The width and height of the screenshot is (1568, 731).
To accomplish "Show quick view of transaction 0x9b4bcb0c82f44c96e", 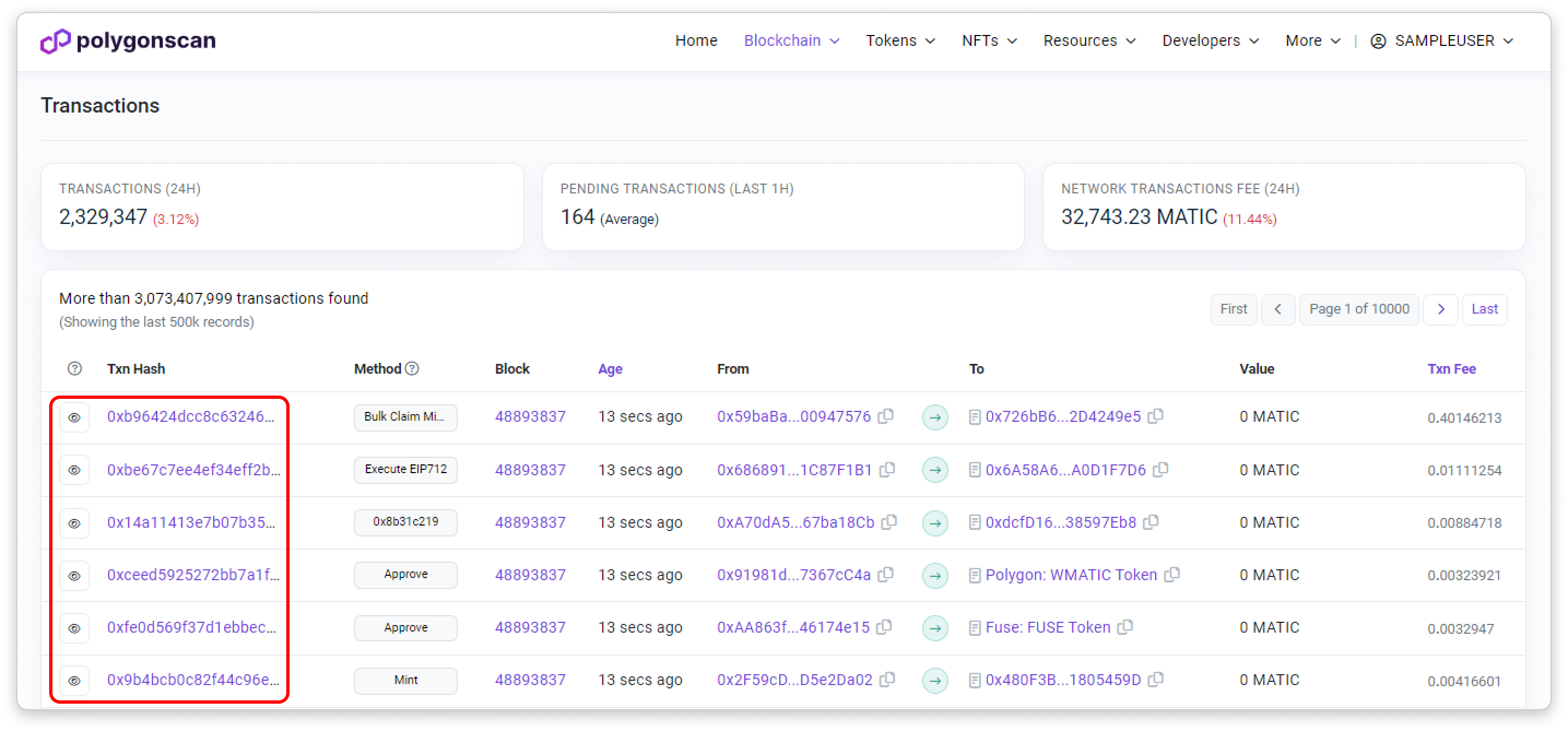I will tap(74, 681).
